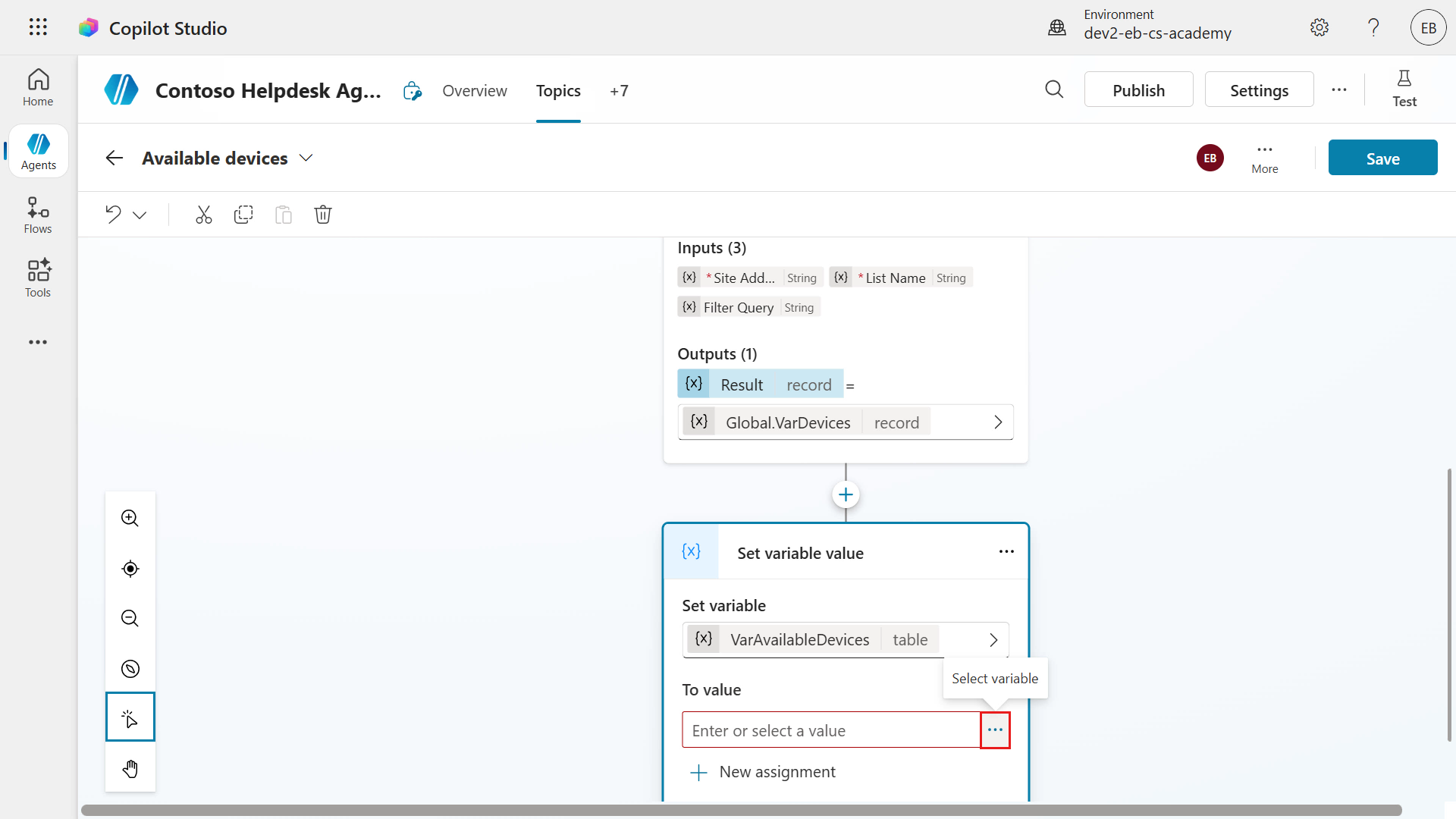1456x819 pixels.
Task: Open agent Settings button
Action: (x=1259, y=90)
